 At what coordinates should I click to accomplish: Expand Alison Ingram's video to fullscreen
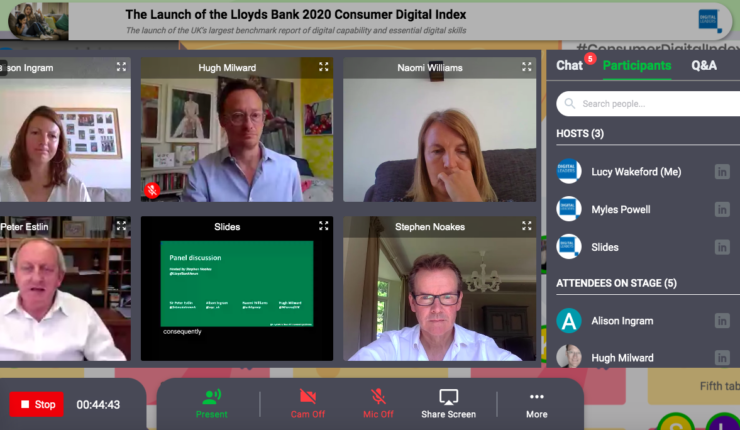coord(121,67)
